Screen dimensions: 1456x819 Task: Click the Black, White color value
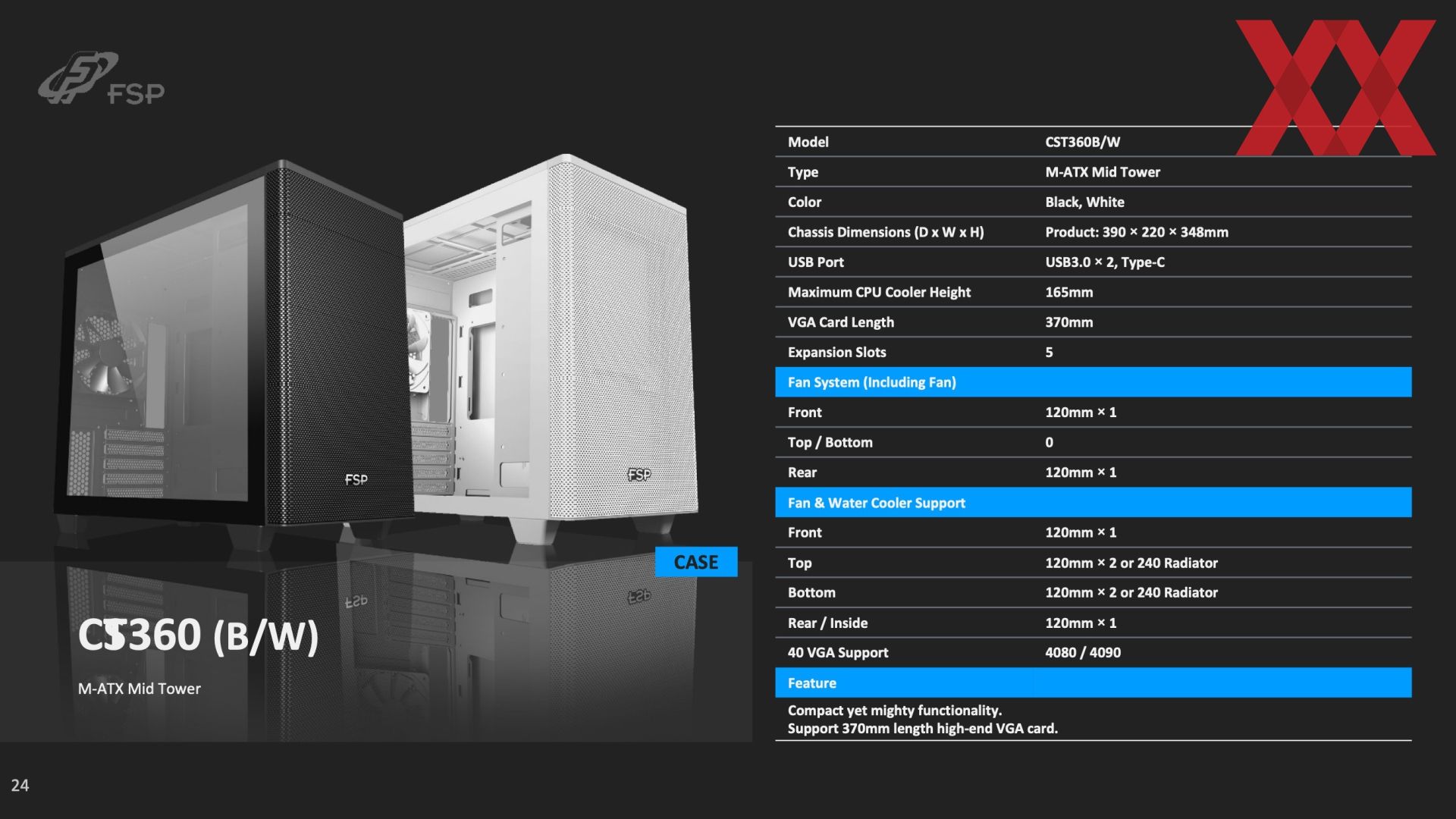(x=1084, y=202)
